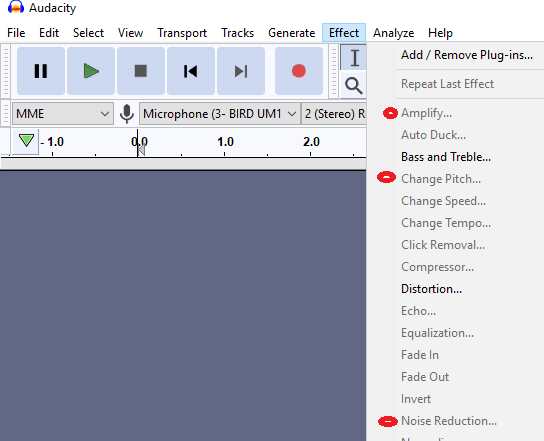
Task: Click the device toolbar drag grabber
Action: pos(6,113)
